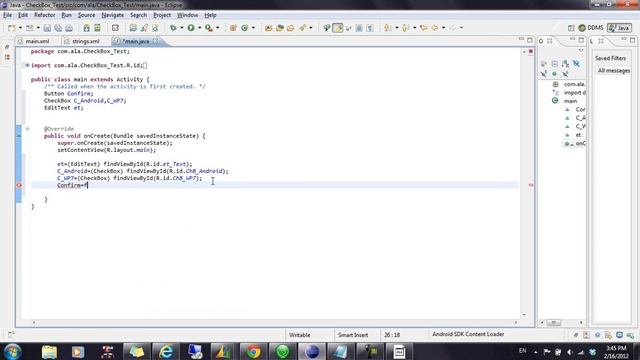Close the main.java editor tab
The height and width of the screenshot is (360, 640).
tap(156, 41)
